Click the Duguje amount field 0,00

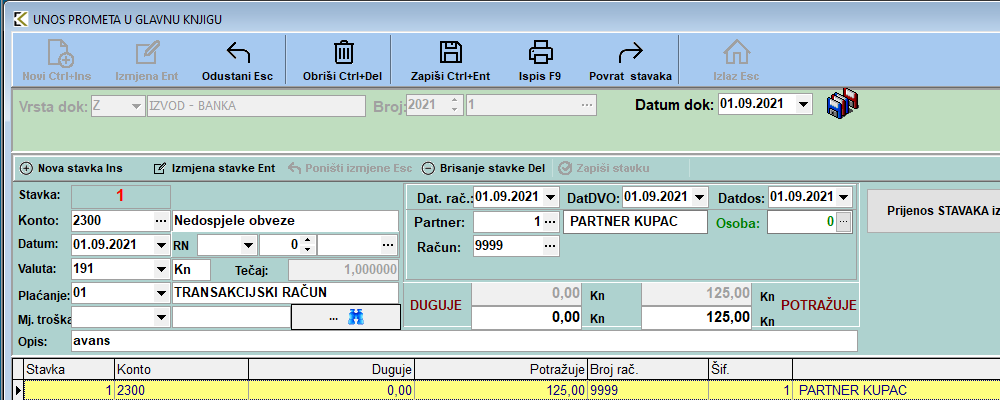click(x=526, y=317)
